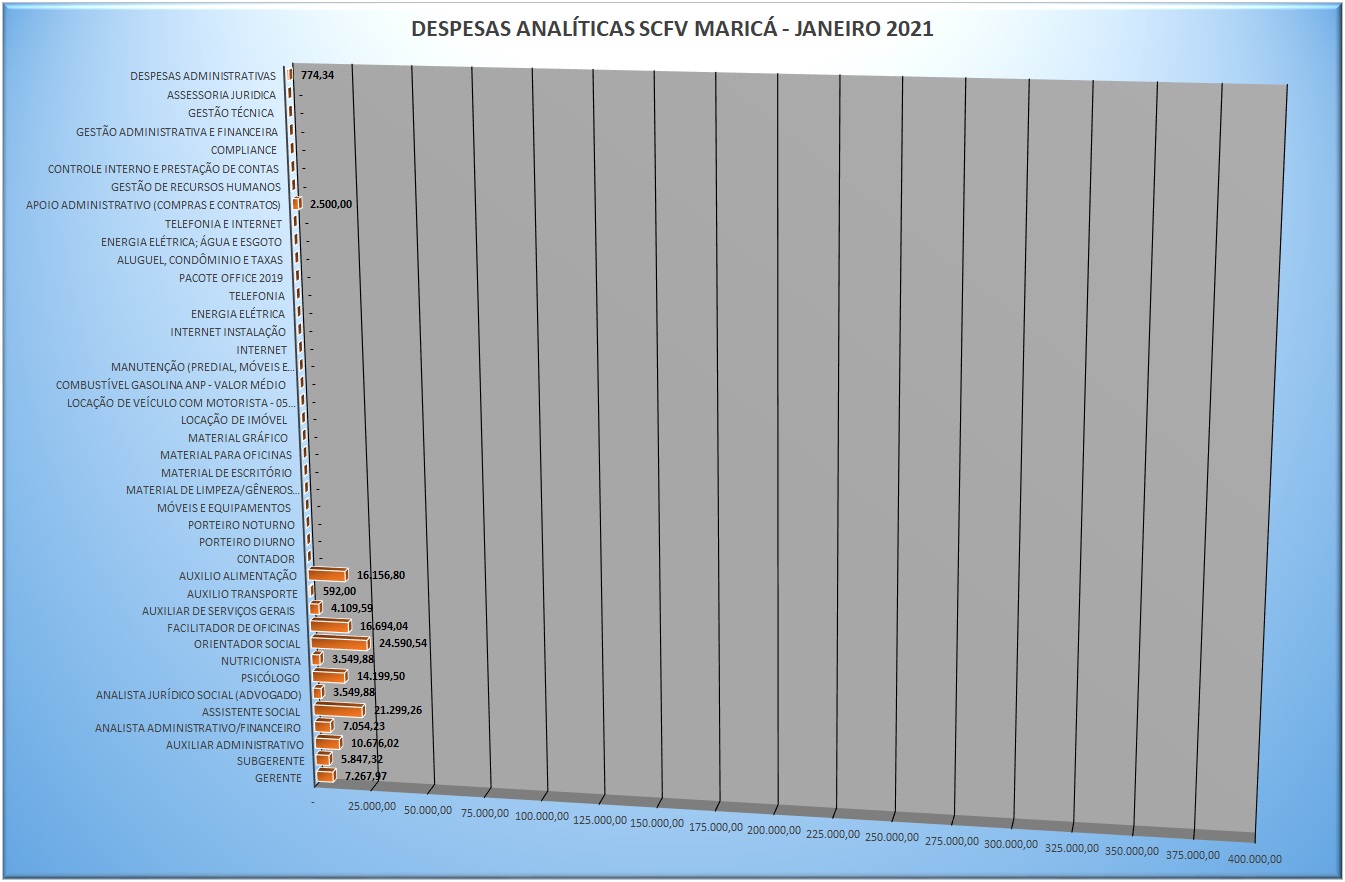
Task: Select the 16.156,80 data label
Action: [381, 576]
